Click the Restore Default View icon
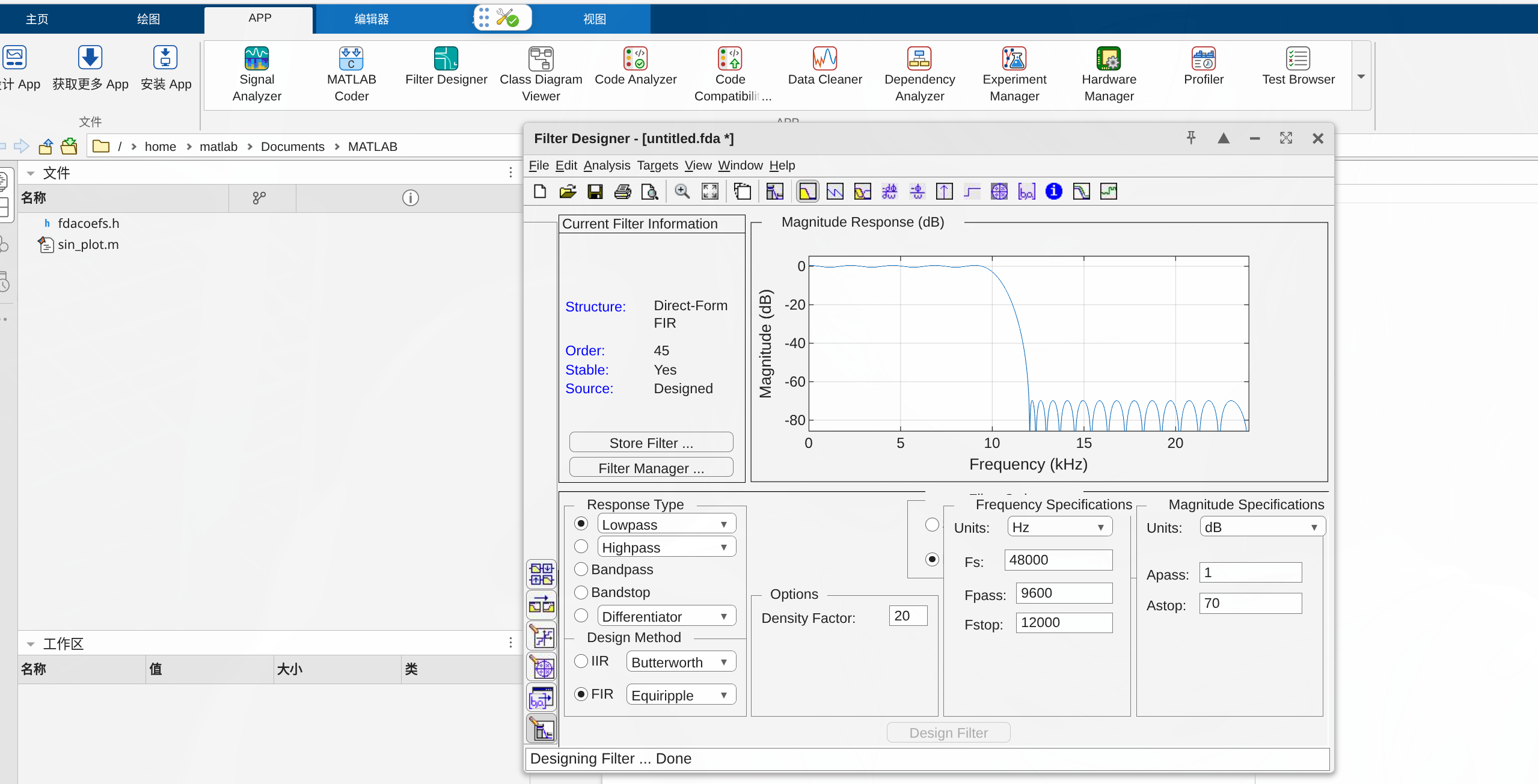 [710, 192]
